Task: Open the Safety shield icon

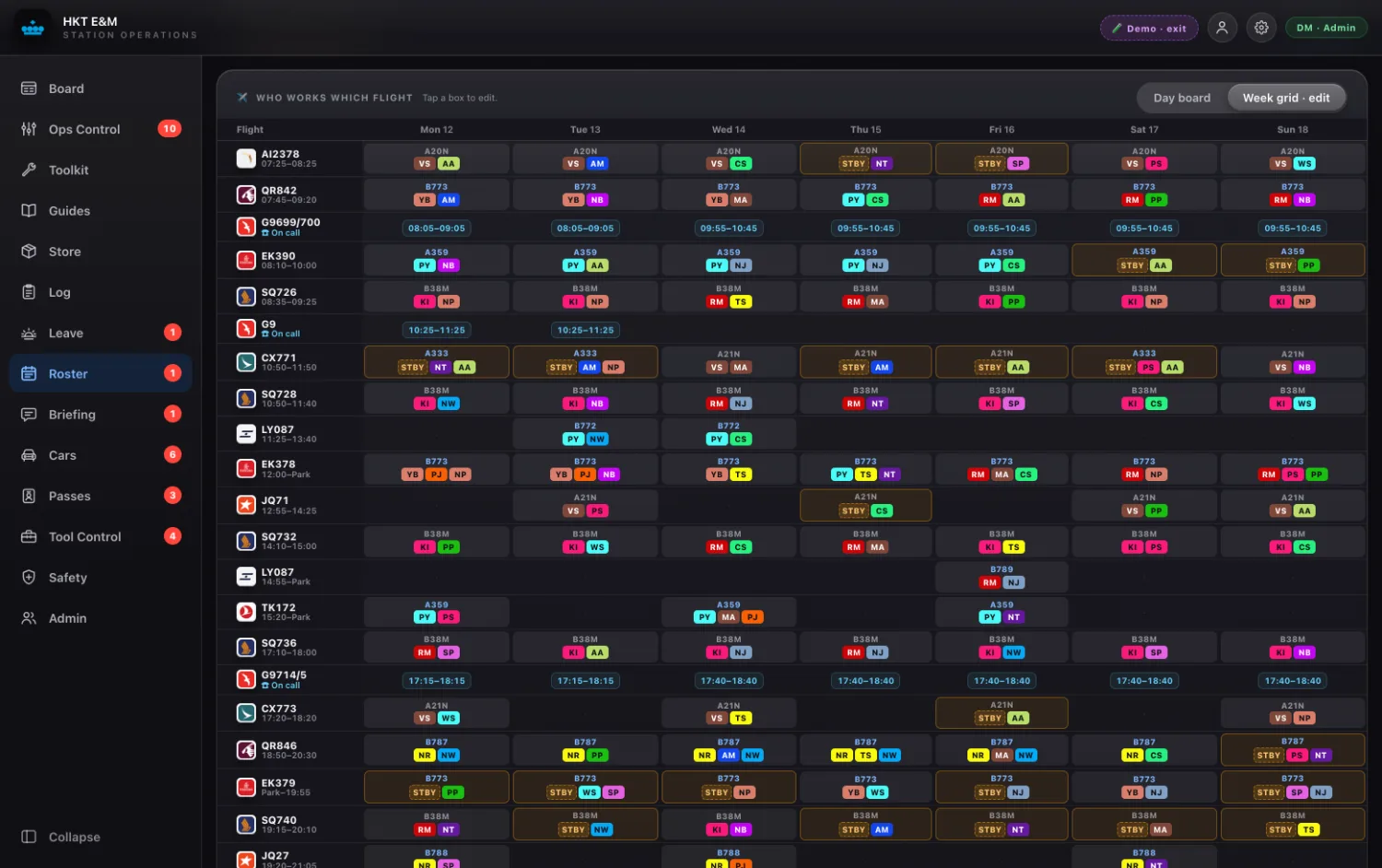Action: (29, 577)
